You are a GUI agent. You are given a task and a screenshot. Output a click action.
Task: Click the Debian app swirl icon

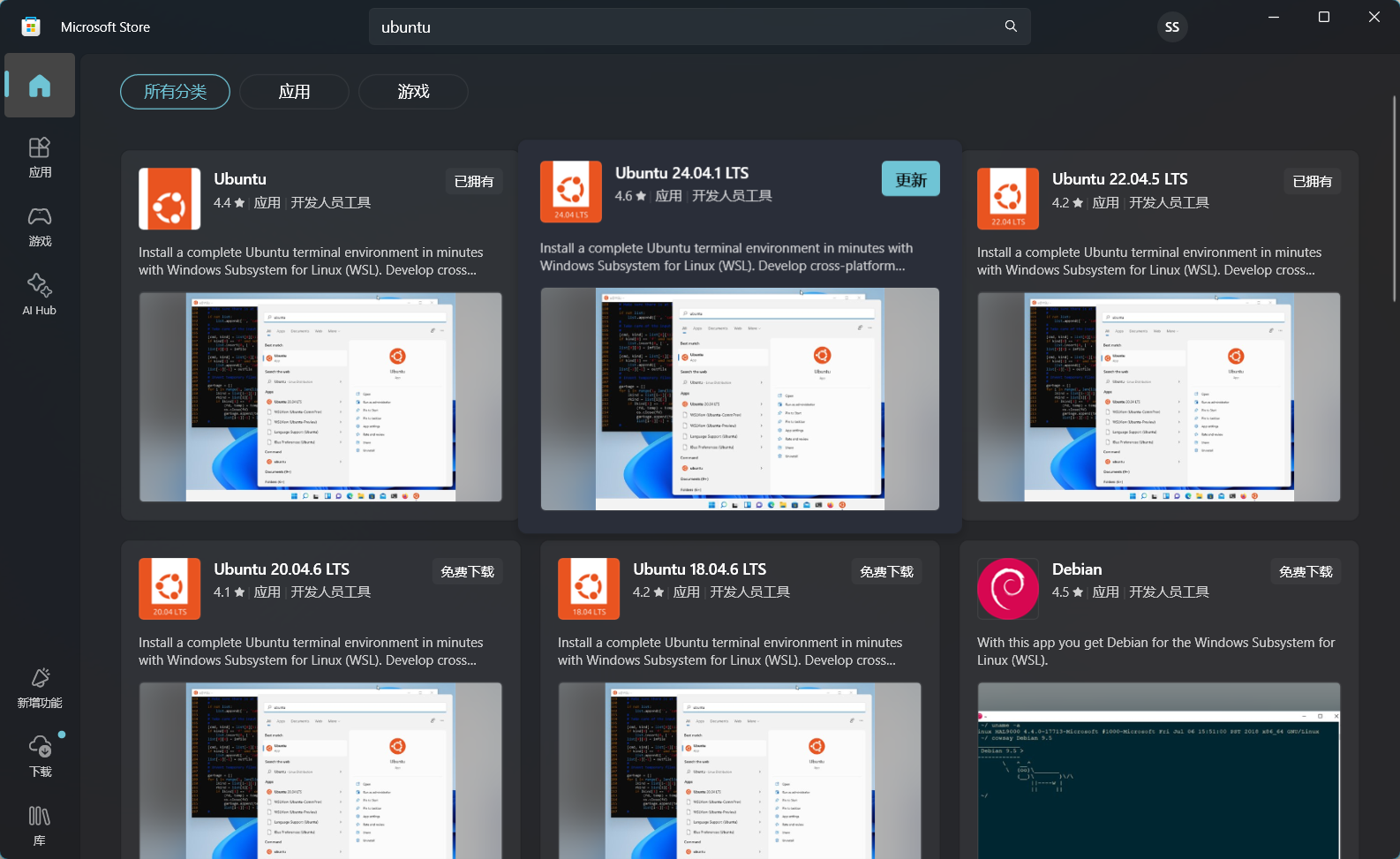tap(1007, 589)
